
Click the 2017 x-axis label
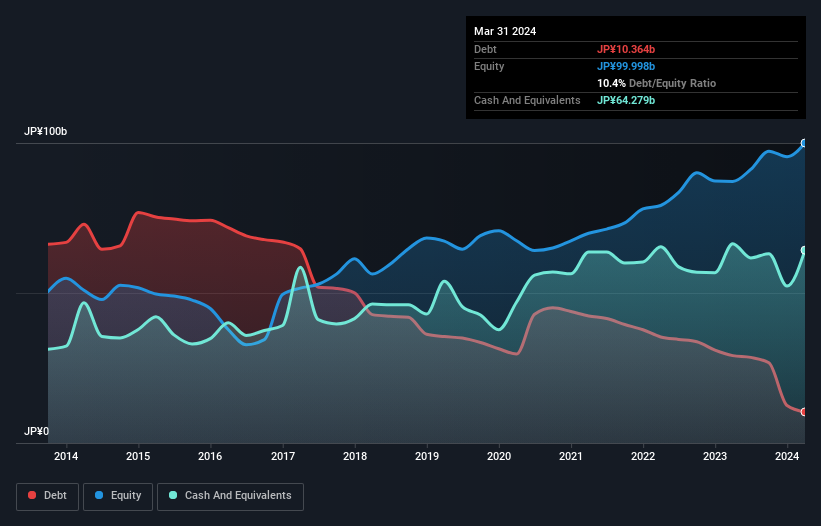[283, 456]
